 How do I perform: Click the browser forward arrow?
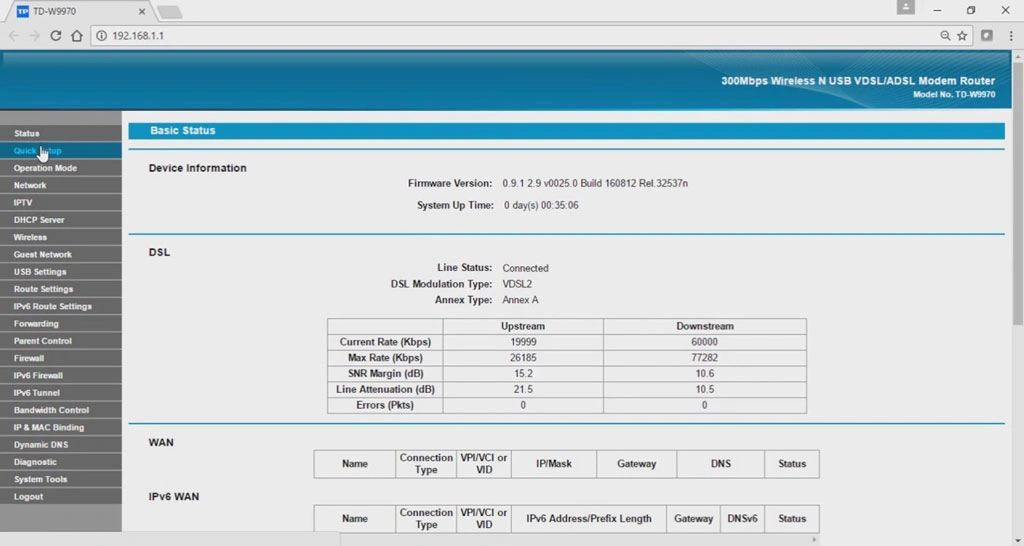tap(35, 36)
